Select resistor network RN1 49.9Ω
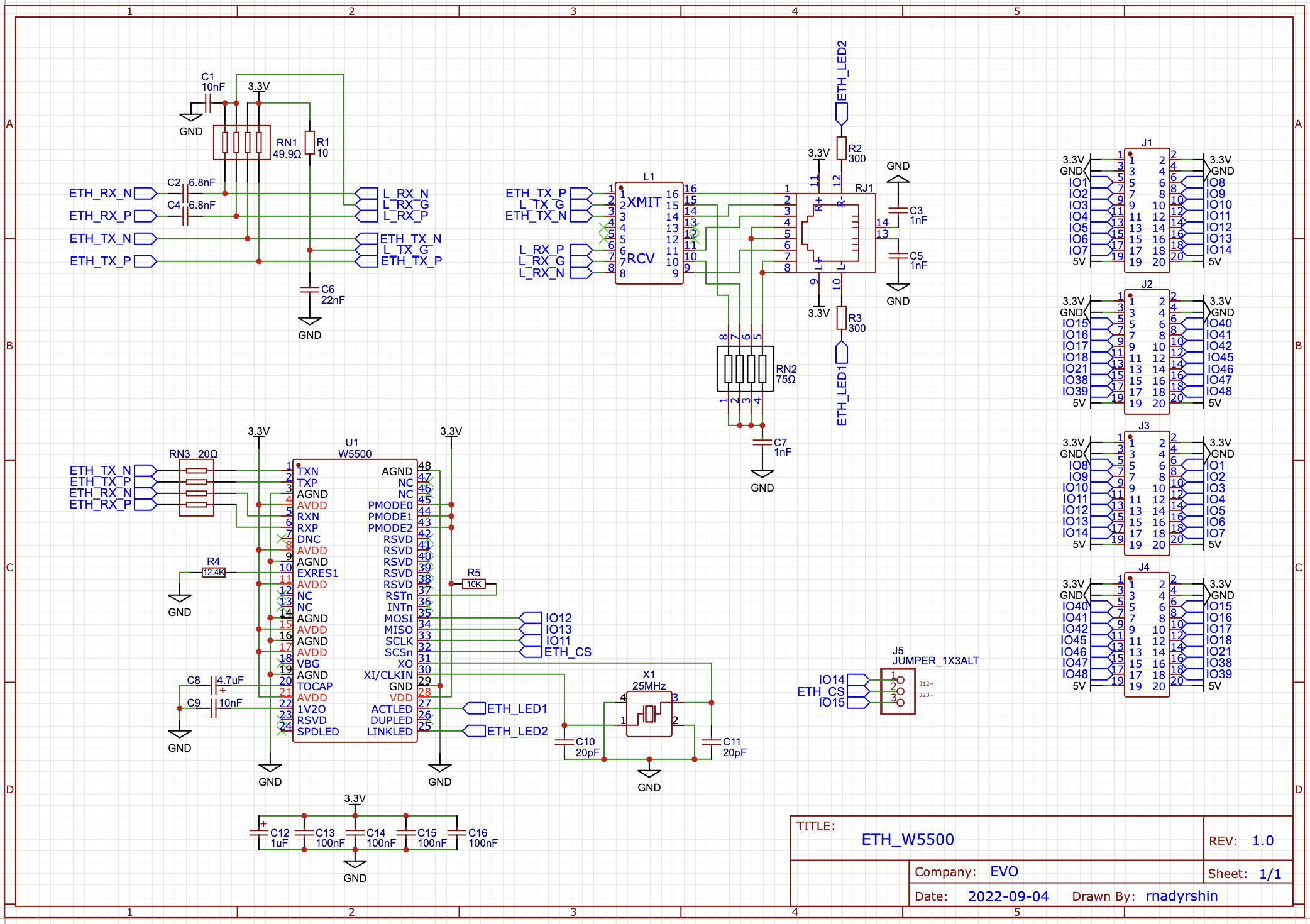The height and width of the screenshot is (924, 1310). click(x=241, y=143)
